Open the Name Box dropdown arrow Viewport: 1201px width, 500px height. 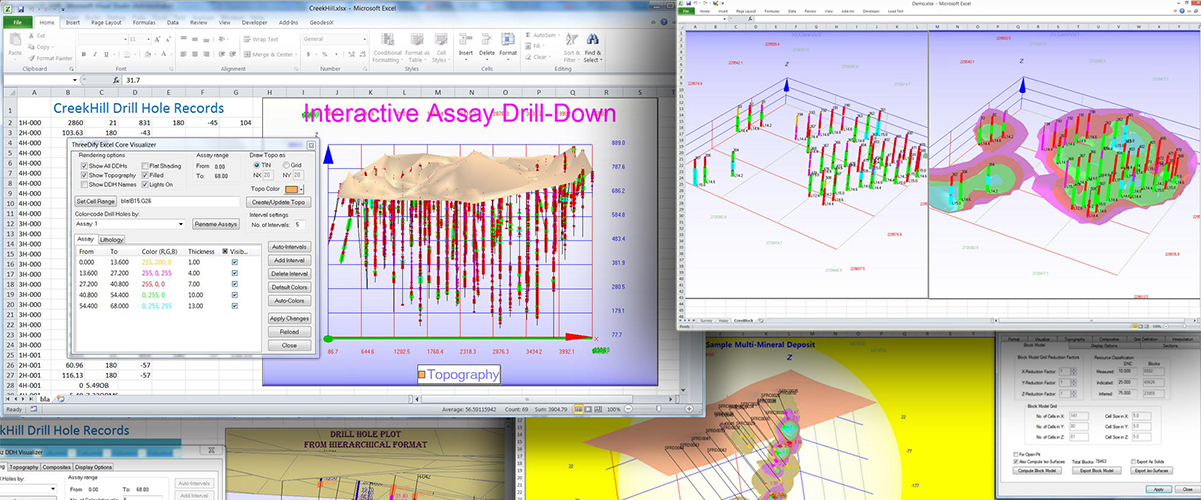(x=75, y=80)
